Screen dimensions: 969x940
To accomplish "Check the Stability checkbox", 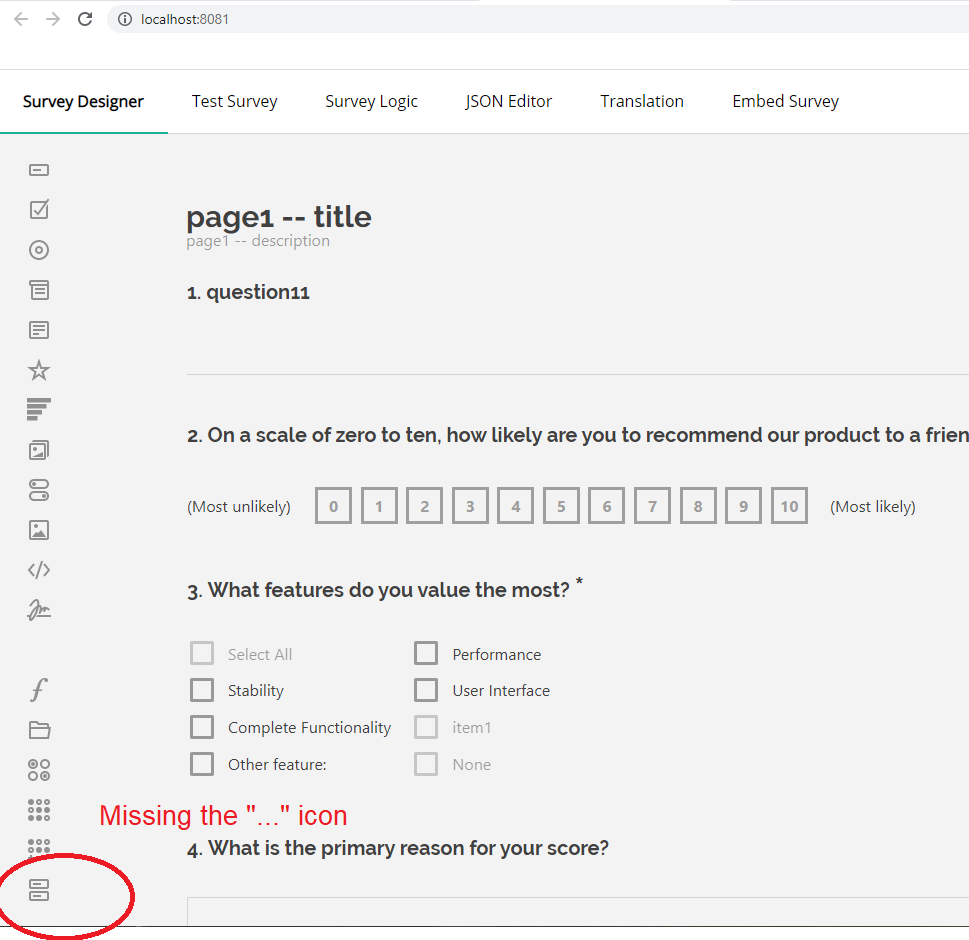I will click(202, 690).
